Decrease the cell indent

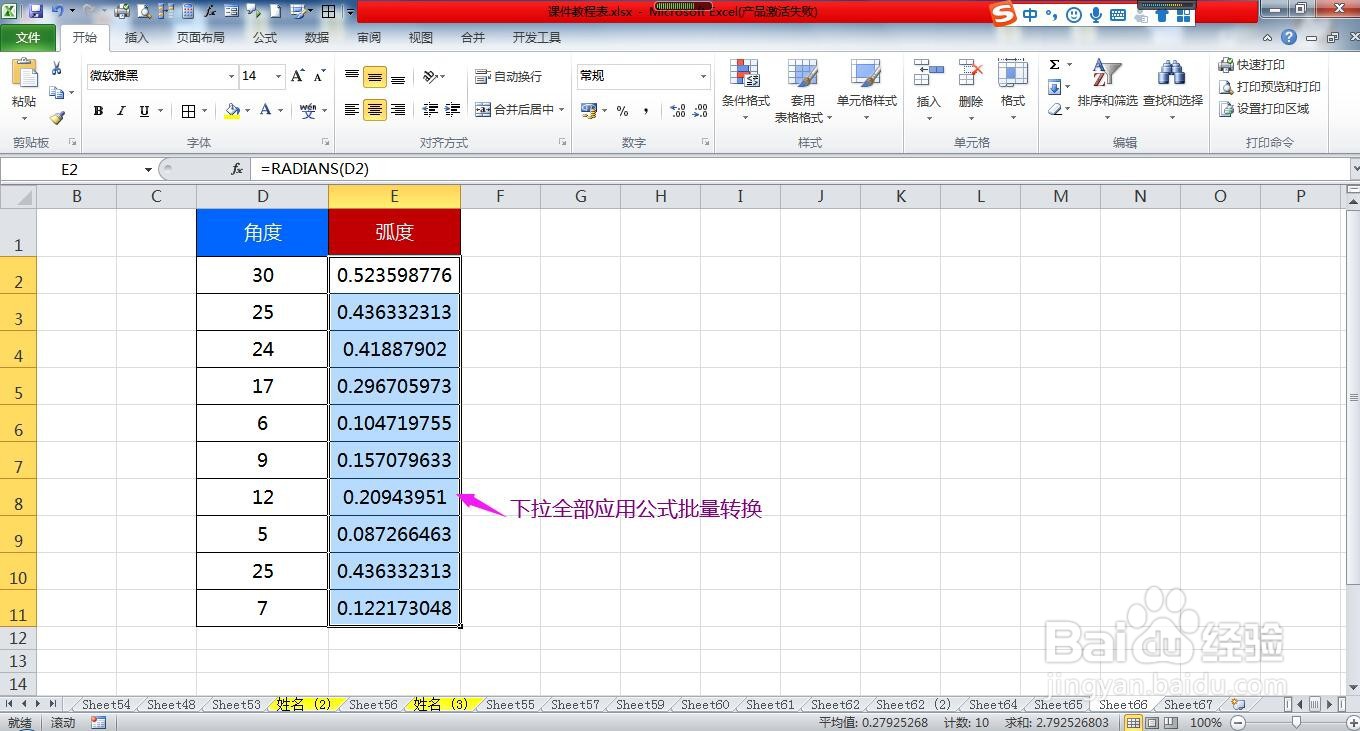[430, 110]
